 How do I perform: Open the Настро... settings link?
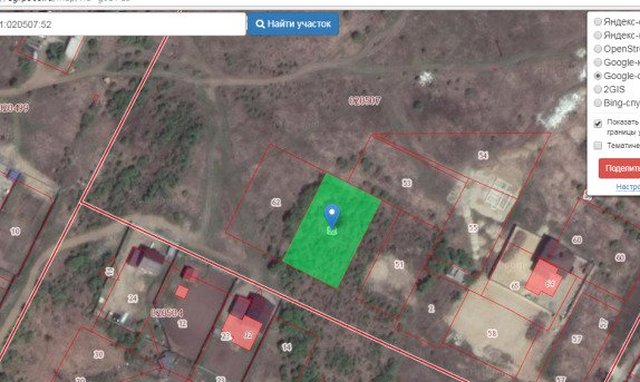click(628, 187)
